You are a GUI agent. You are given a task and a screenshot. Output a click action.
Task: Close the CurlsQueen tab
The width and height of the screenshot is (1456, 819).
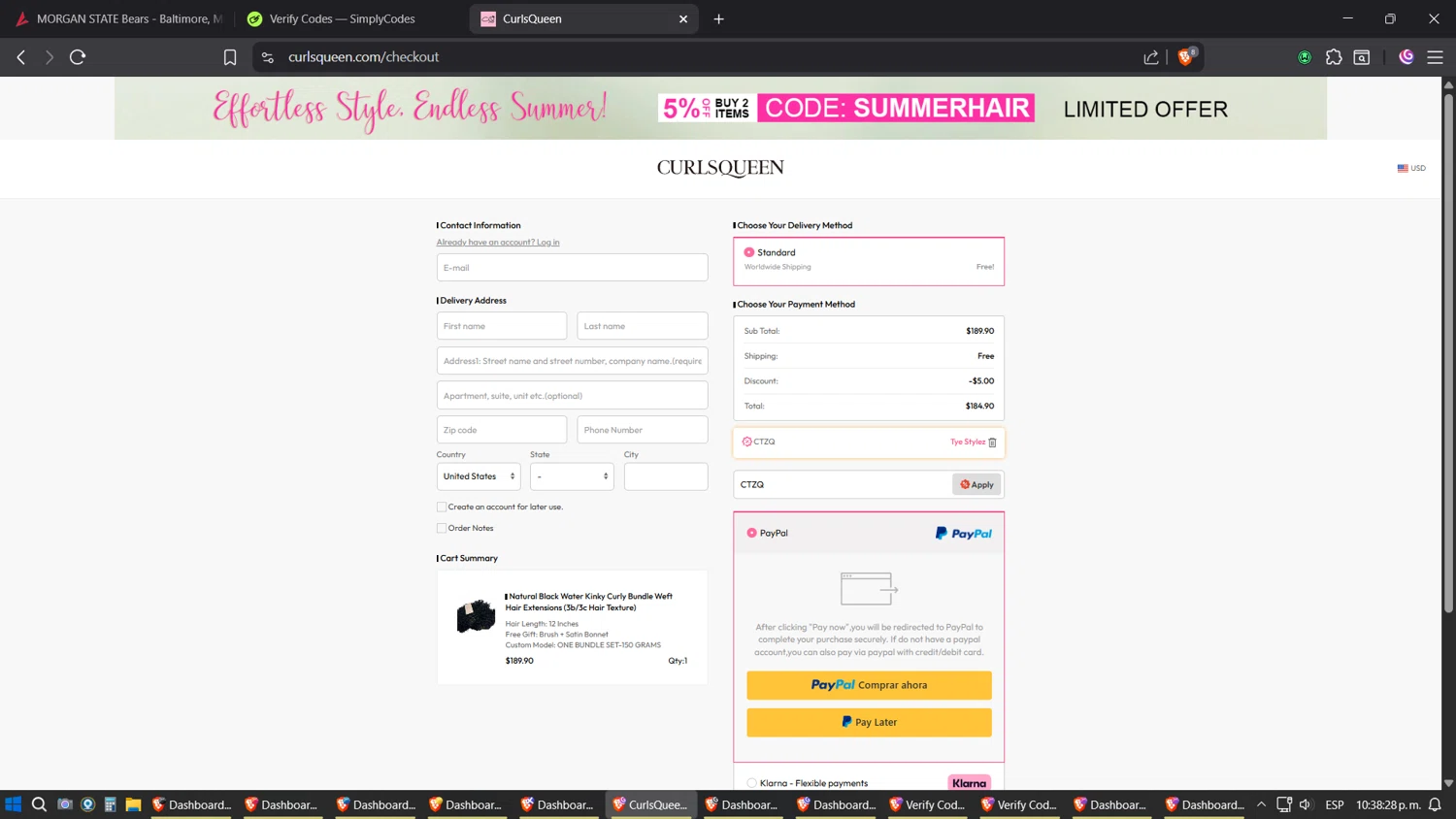point(683,18)
